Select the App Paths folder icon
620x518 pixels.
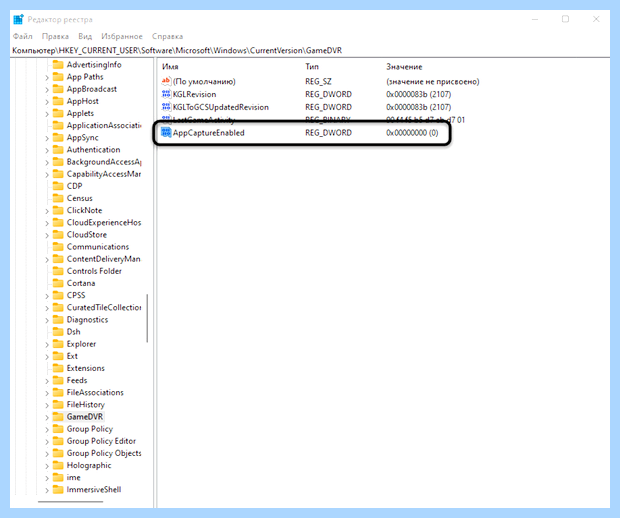tap(58, 77)
